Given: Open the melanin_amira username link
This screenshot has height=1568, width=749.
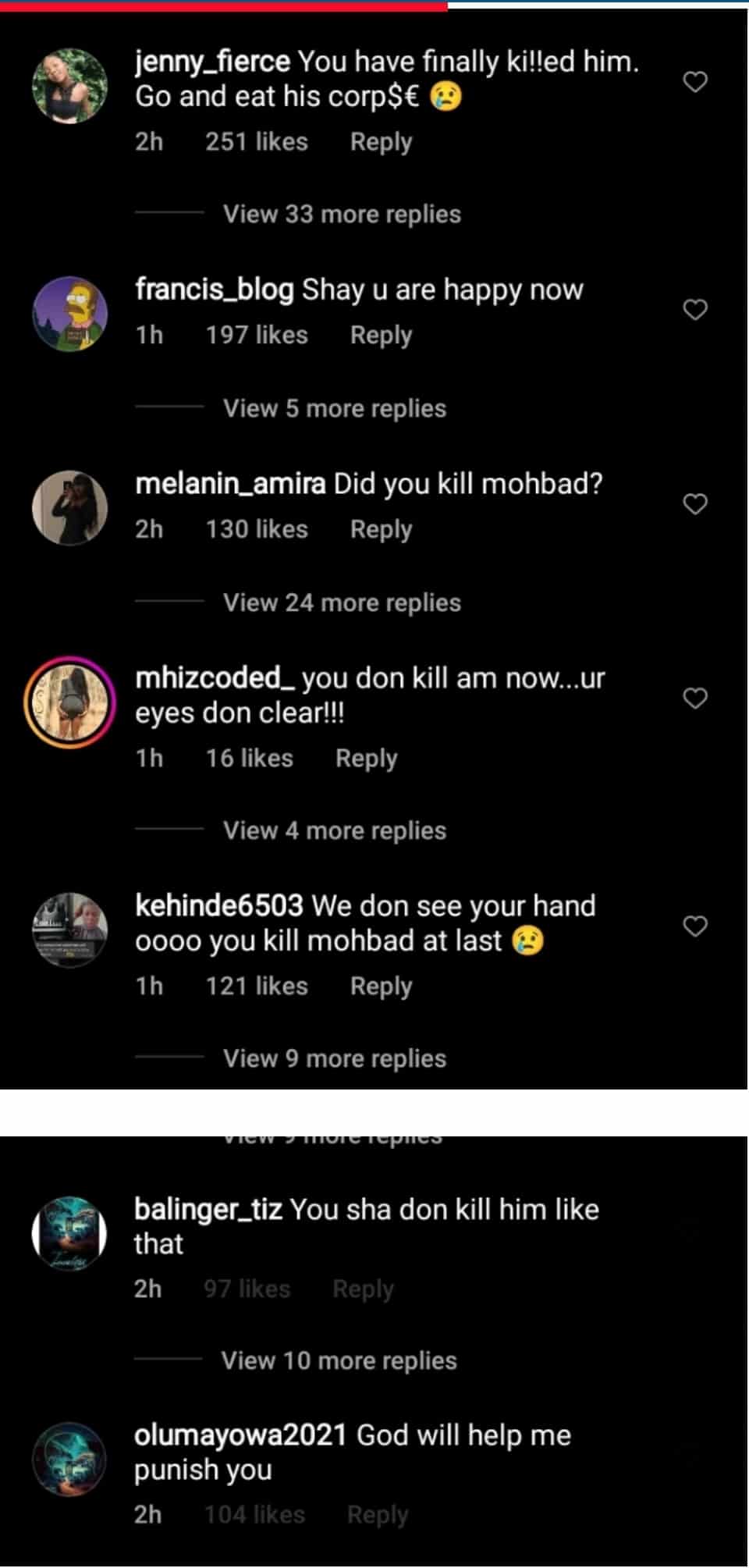Looking at the screenshot, I should [x=230, y=484].
